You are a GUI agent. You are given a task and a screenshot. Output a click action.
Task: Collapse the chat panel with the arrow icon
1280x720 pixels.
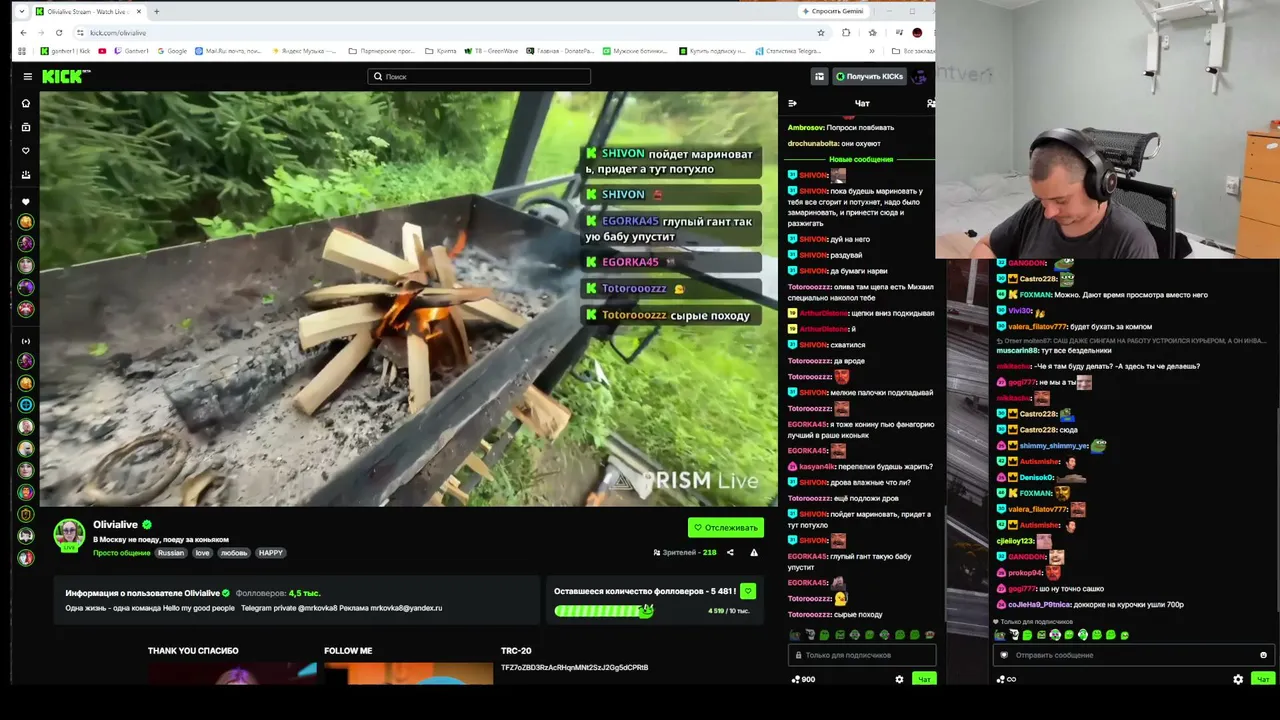(792, 103)
